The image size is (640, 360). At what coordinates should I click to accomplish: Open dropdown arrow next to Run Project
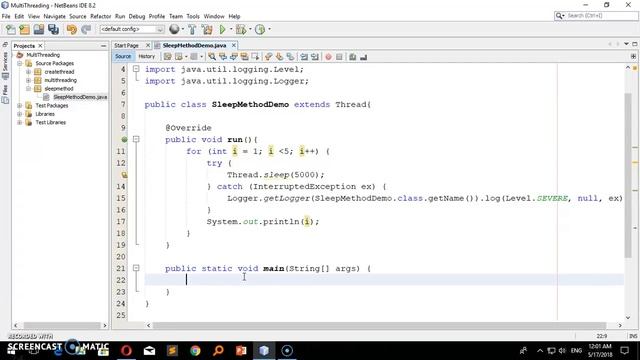[x=231, y=29]
